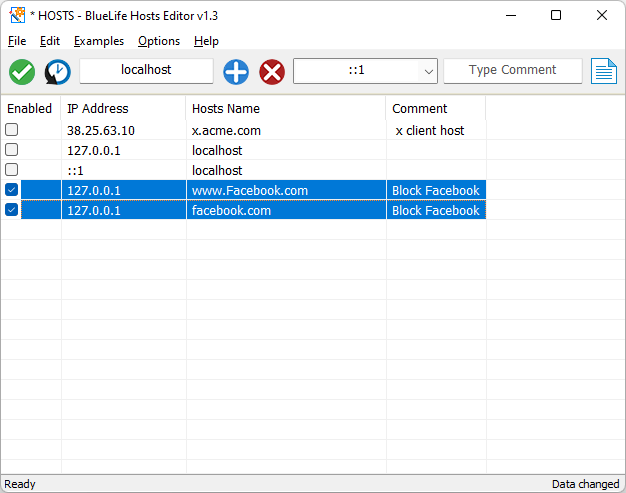Click the Type Comment field

(513, 71)
